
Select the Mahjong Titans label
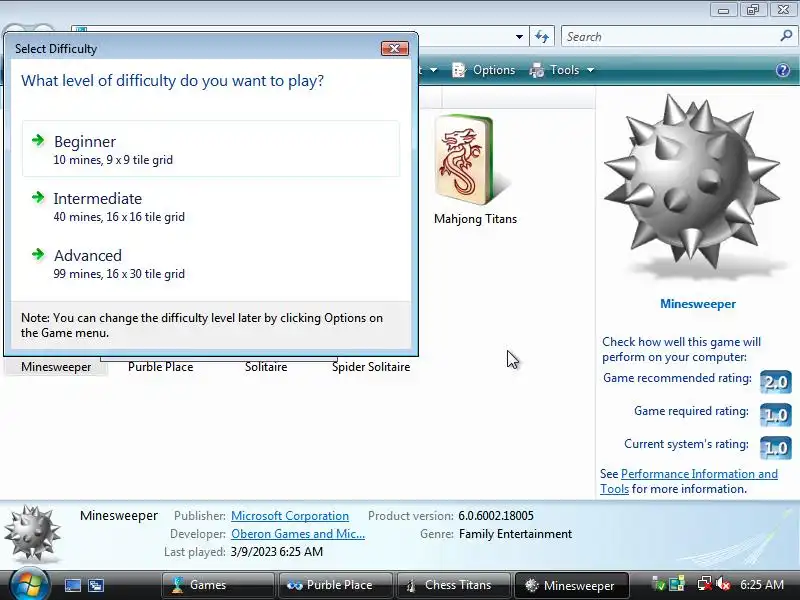476,219
